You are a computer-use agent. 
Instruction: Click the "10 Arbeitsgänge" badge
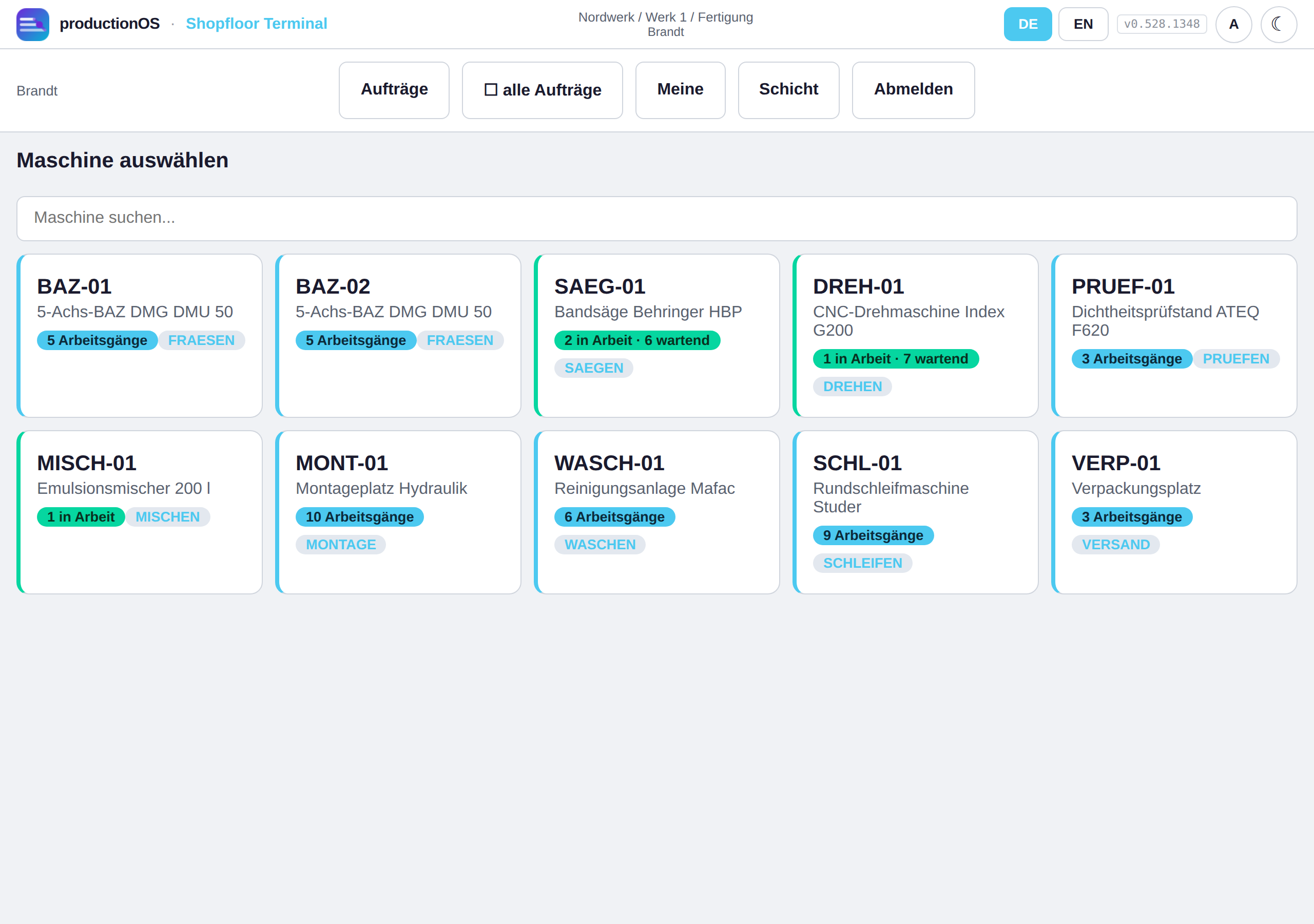pos(359,516)
